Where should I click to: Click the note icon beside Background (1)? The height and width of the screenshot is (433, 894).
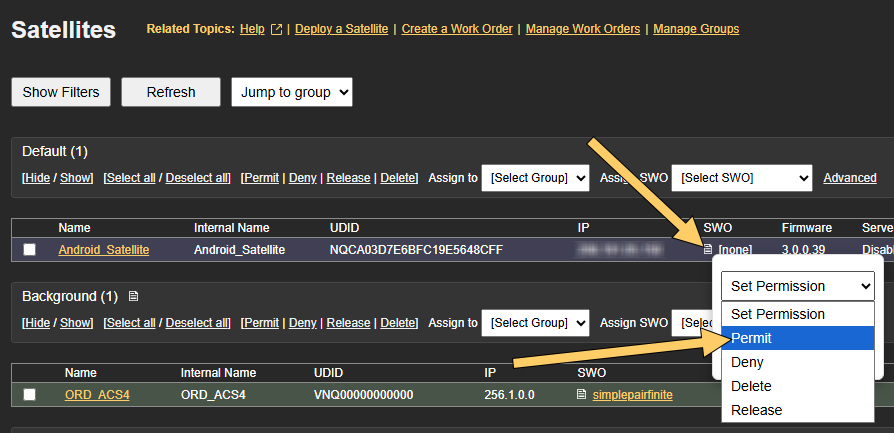(x=133, y=297)
